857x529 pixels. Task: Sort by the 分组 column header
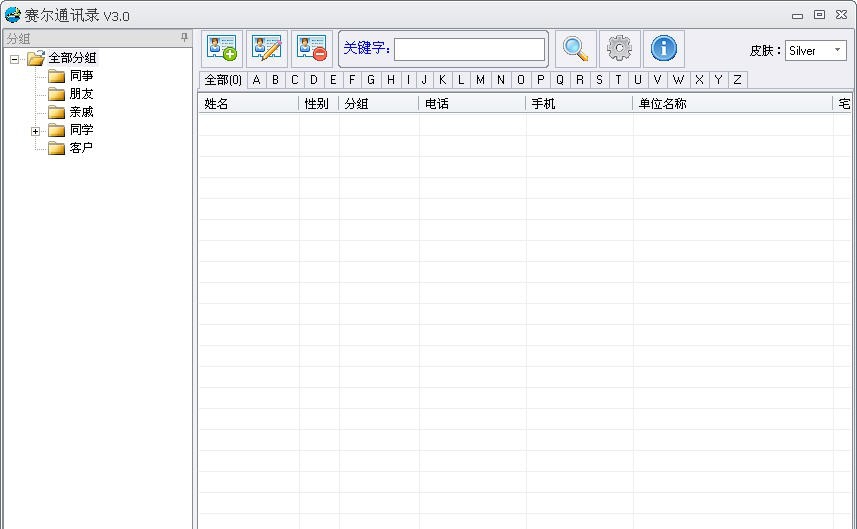coord(379,103)
